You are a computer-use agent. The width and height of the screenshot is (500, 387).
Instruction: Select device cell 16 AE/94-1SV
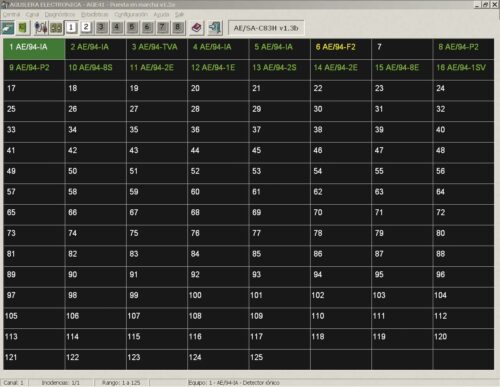coord(464,70)
